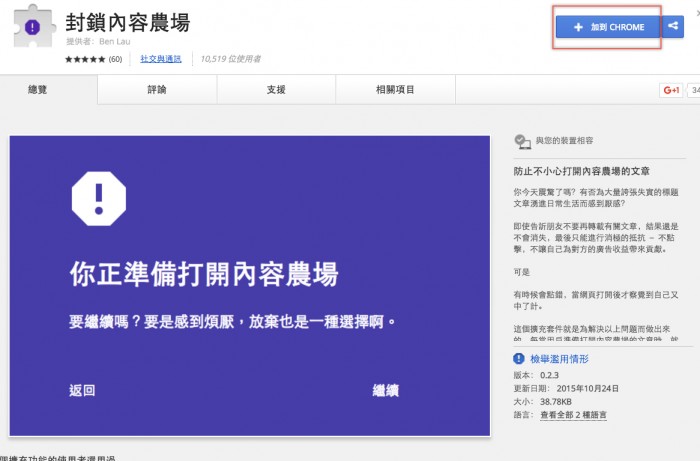This screenshot has height=461, width=700.
Task: Click the blue report abuse exclamation icon
Action: (519, 358)
